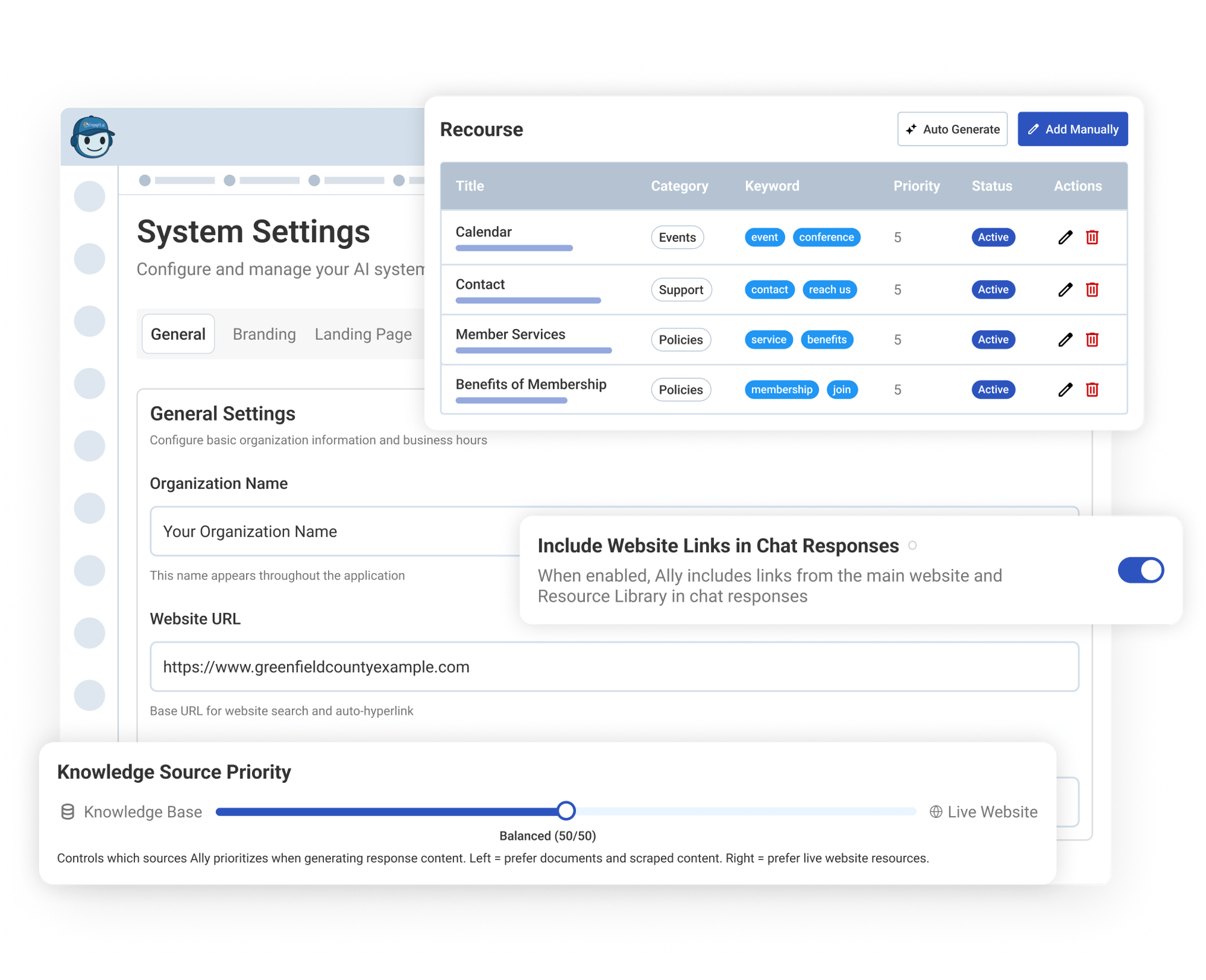
Task: Click the 'join' keyword tag
Action: (x=842, y=390)
